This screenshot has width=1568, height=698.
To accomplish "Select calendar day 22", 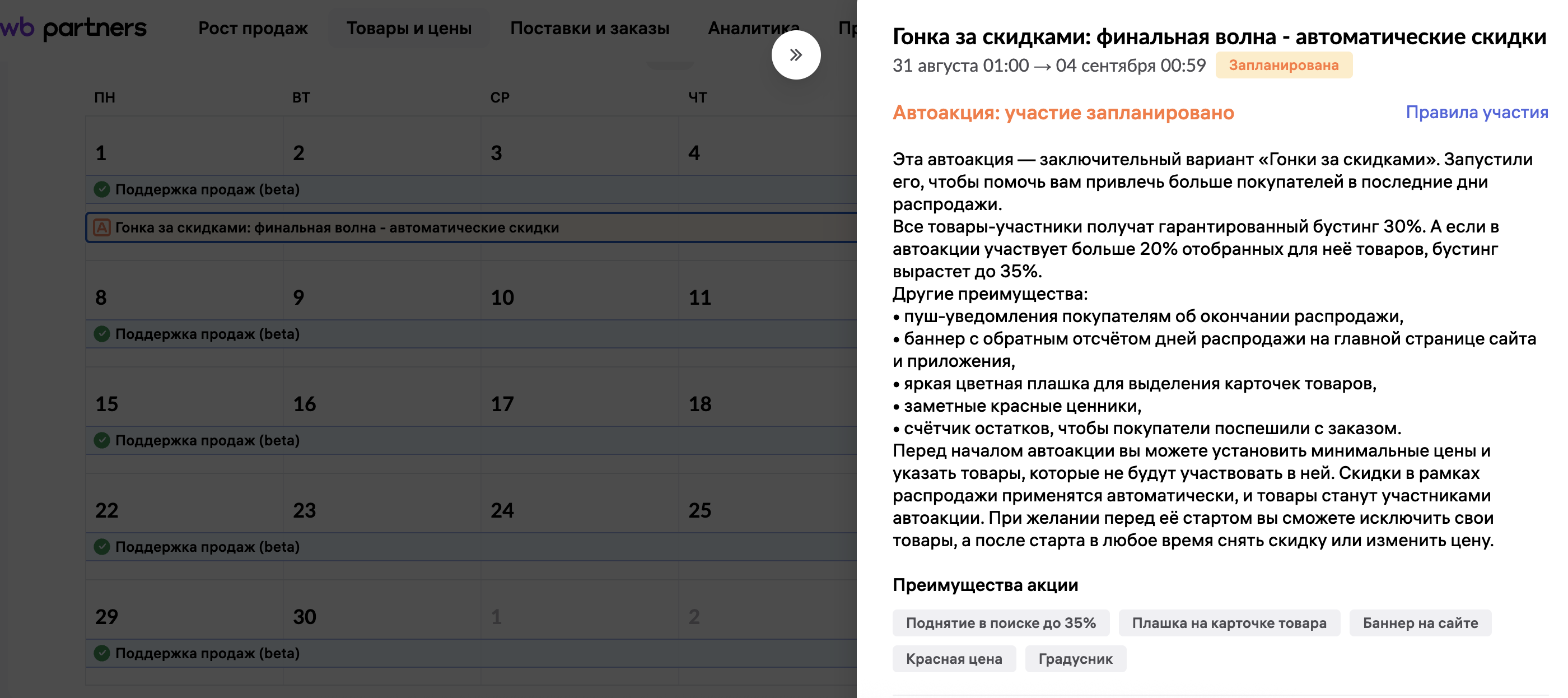I will point(106,510).
